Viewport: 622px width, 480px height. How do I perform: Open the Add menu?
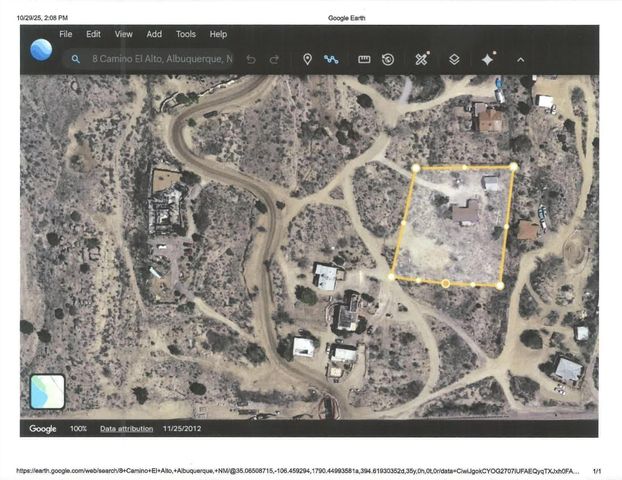(x=154, y=34)
